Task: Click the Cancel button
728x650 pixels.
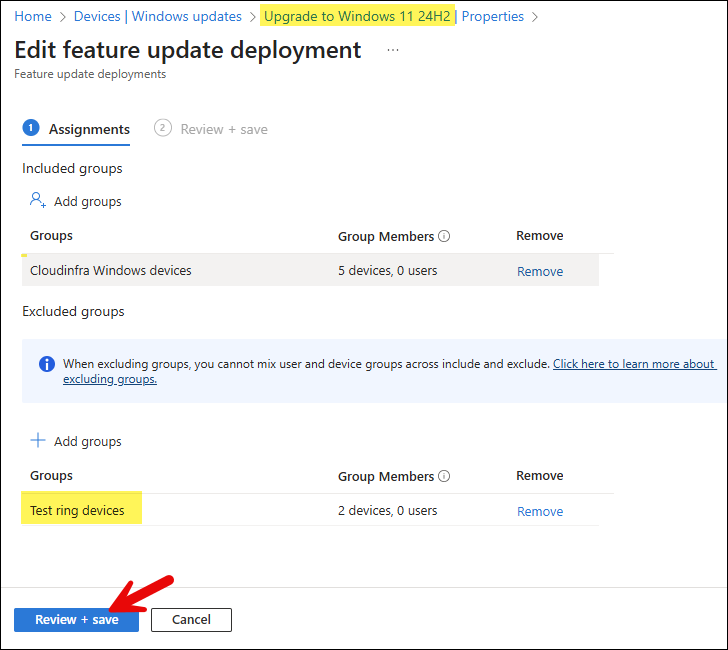Action: [x=191, y=620]
